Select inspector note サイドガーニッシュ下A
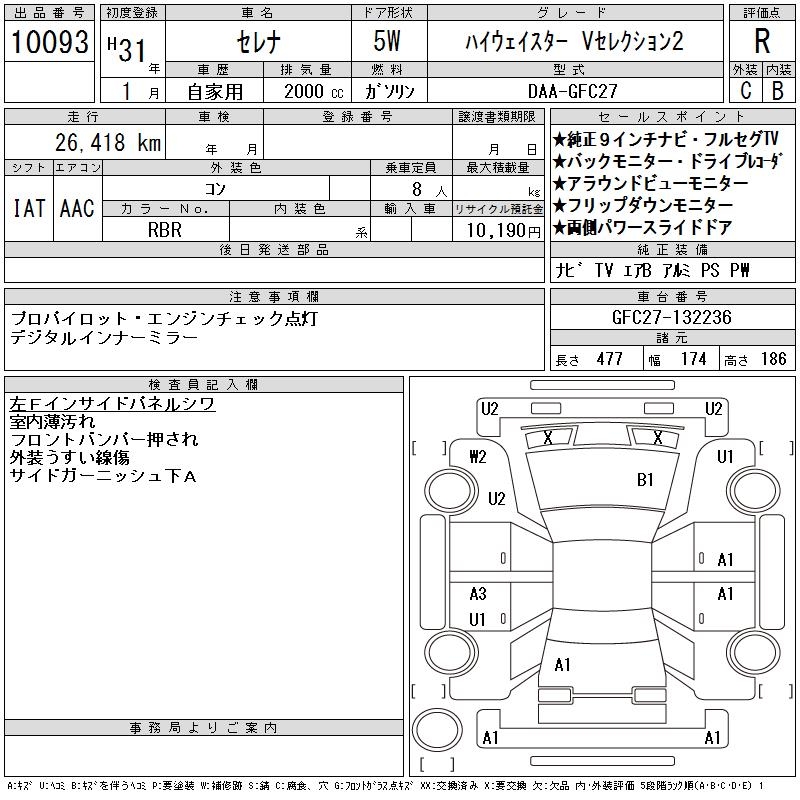Screen dimensions: 800x800 (103, 476)
